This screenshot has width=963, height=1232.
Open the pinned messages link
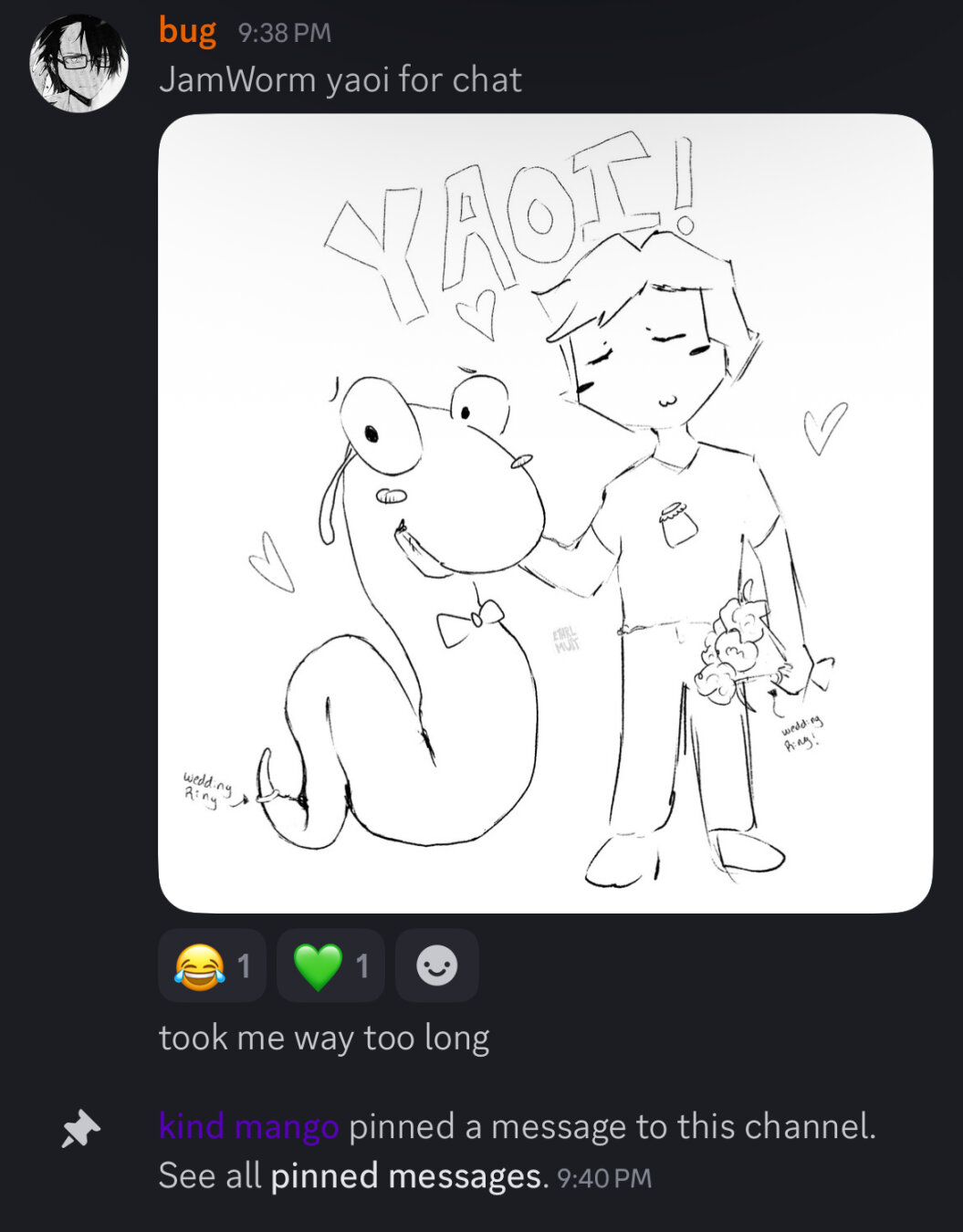(405, 1175)
